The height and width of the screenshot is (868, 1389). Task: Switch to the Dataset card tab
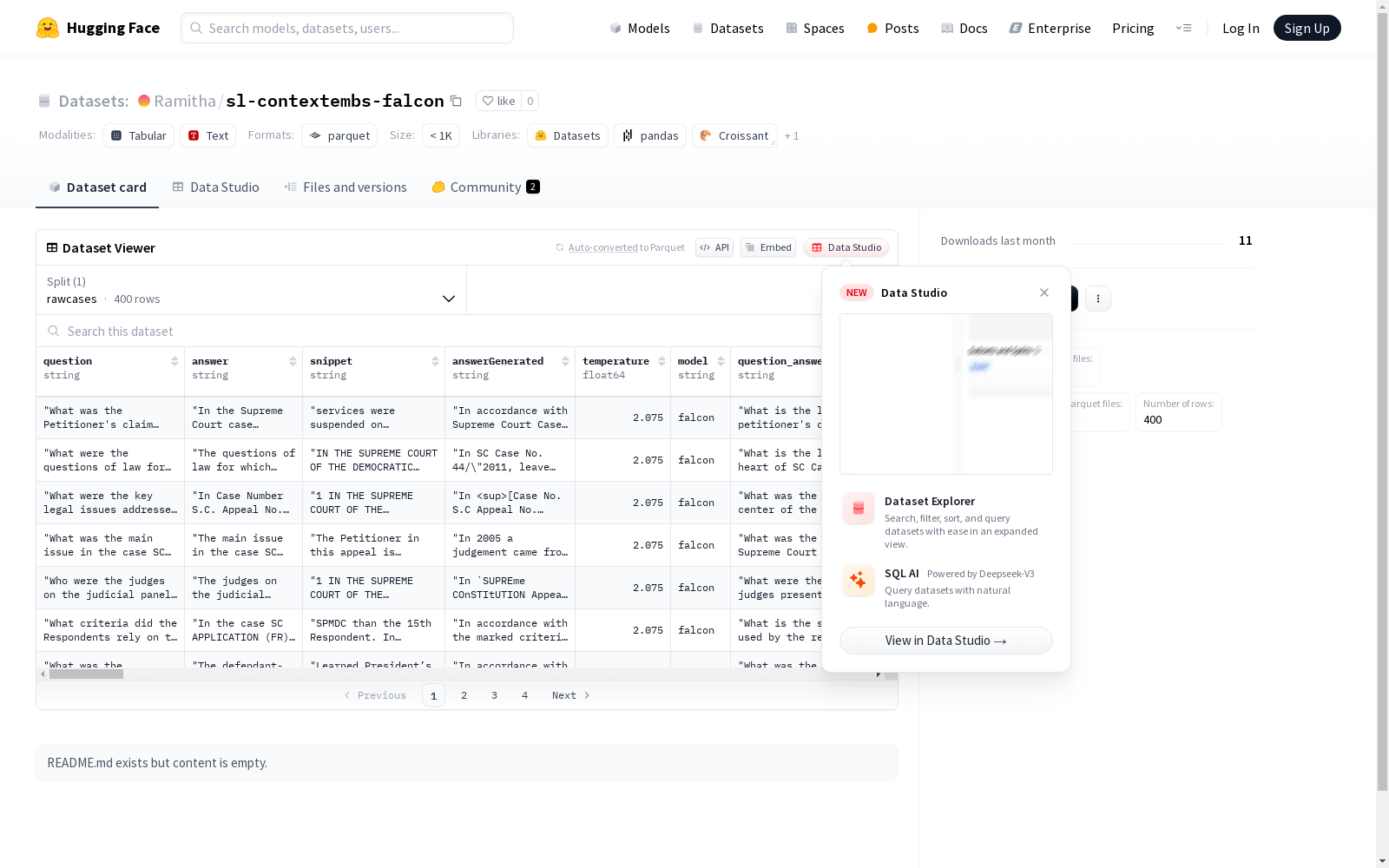[97, 187]
